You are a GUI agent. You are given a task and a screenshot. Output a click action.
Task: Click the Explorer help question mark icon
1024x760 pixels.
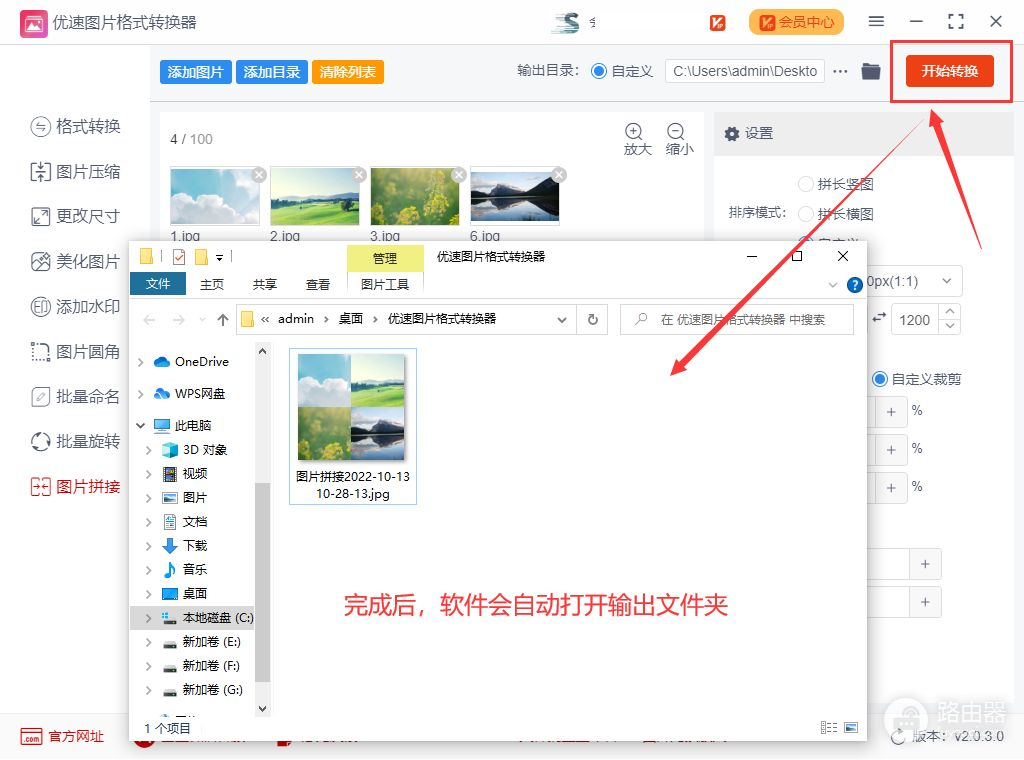(854, 285)
